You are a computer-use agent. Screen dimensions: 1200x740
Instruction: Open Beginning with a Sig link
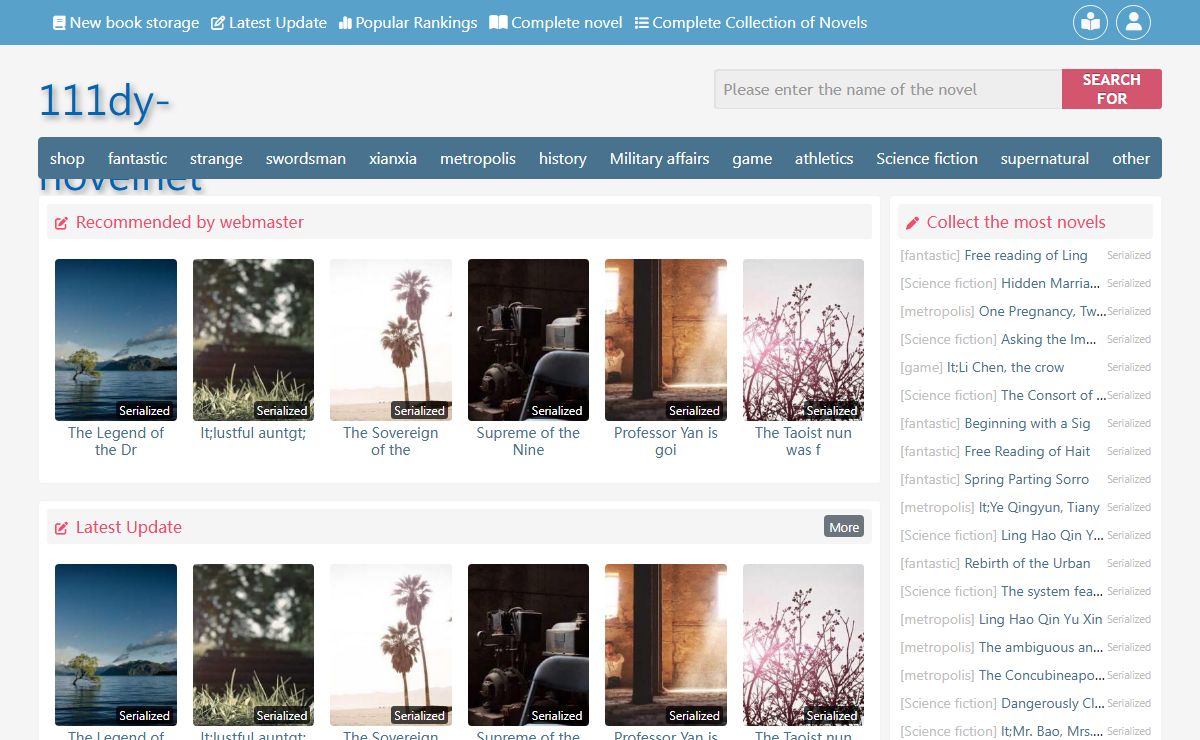coord(1027,423)
